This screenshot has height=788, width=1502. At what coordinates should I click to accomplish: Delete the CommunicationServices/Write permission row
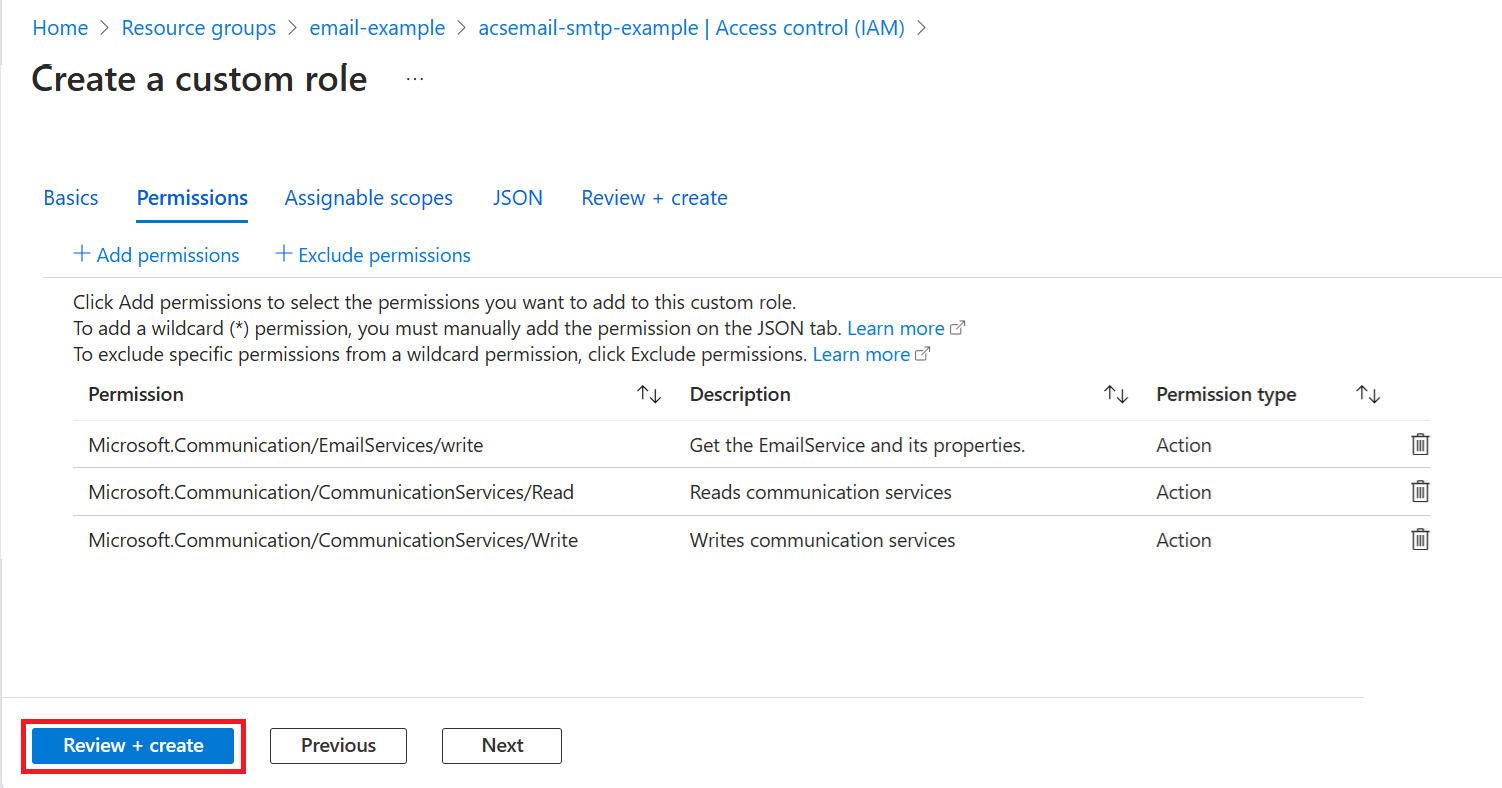pyautogui.click(x=1419, y=540)
